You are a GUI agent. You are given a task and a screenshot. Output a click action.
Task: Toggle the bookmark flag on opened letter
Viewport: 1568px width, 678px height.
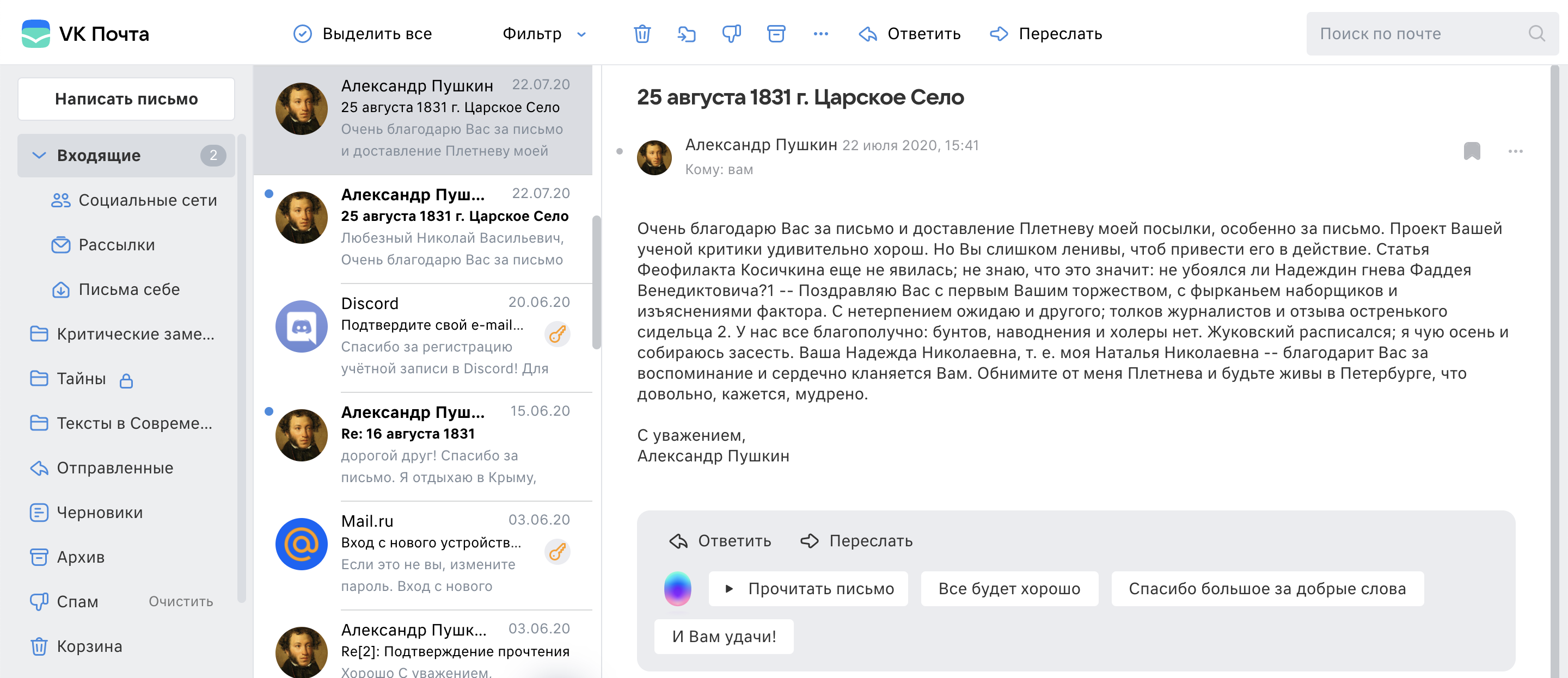[x=1472, y=151]
